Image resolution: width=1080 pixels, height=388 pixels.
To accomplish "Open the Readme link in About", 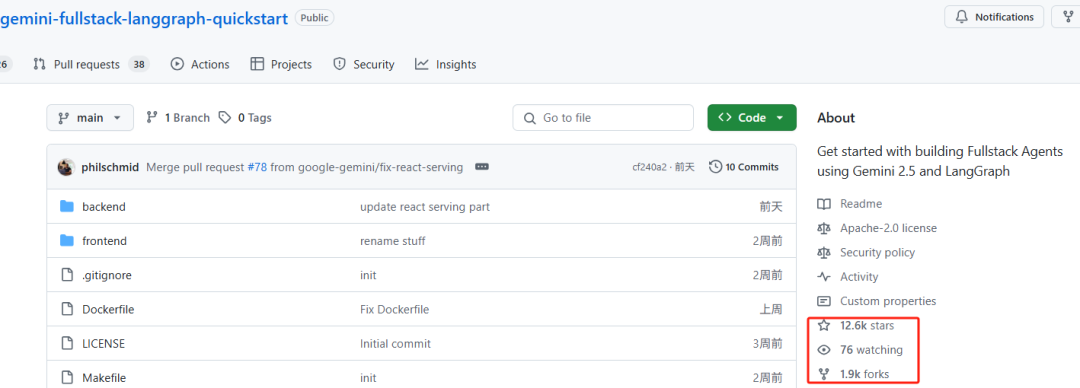I will tap(861, 204).
